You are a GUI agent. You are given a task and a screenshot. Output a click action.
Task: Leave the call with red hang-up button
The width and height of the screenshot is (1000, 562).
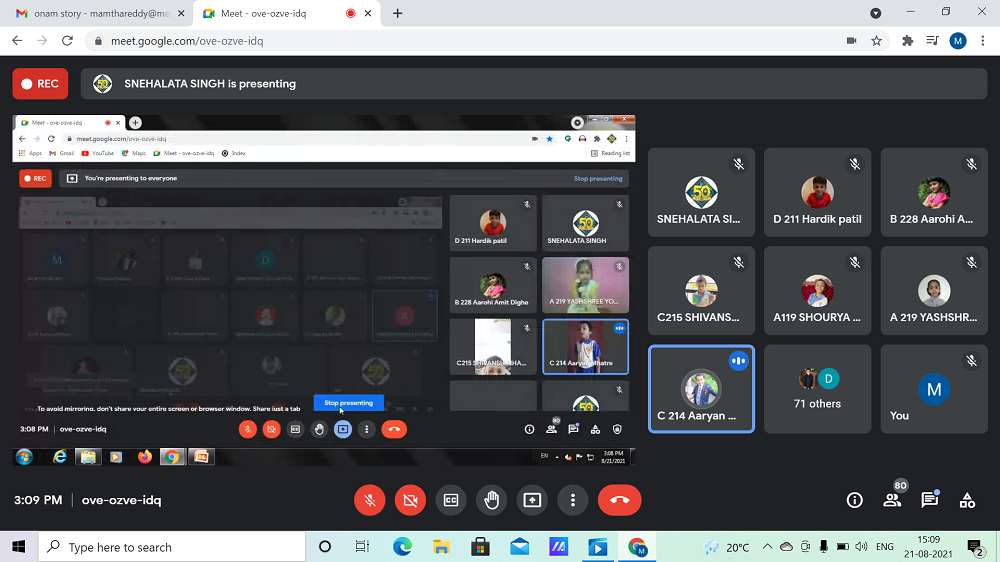pyautogui.click(x=619, y=500)
